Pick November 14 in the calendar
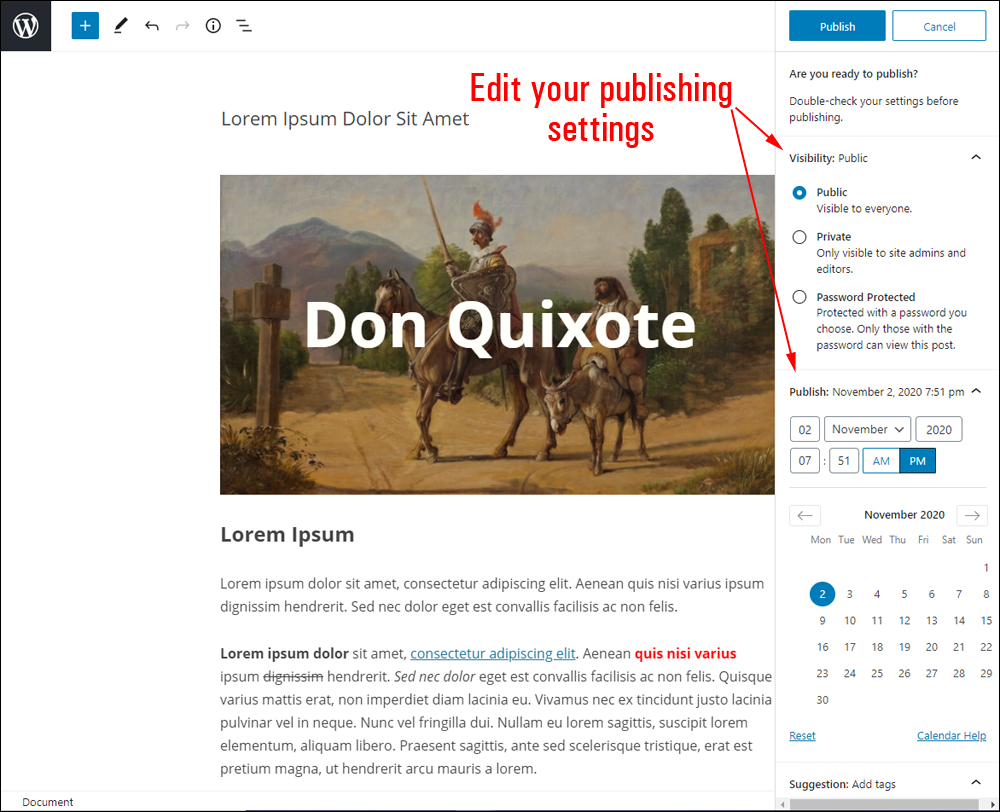The height and width of the screenshot is (812, 1000). (x=959, y=621)
